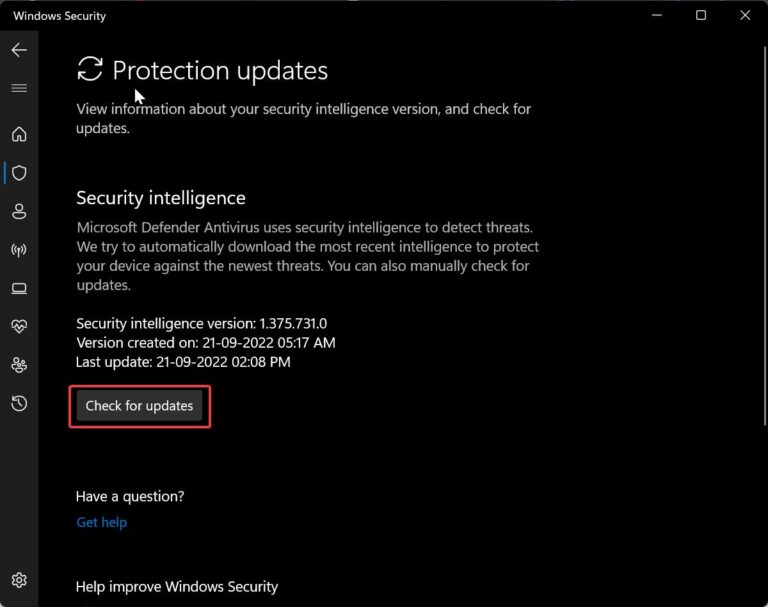The image size is (768, 607).
Task: Open the hamburger navigation menu
Action: pyautogui.click(x=19, y=88)
